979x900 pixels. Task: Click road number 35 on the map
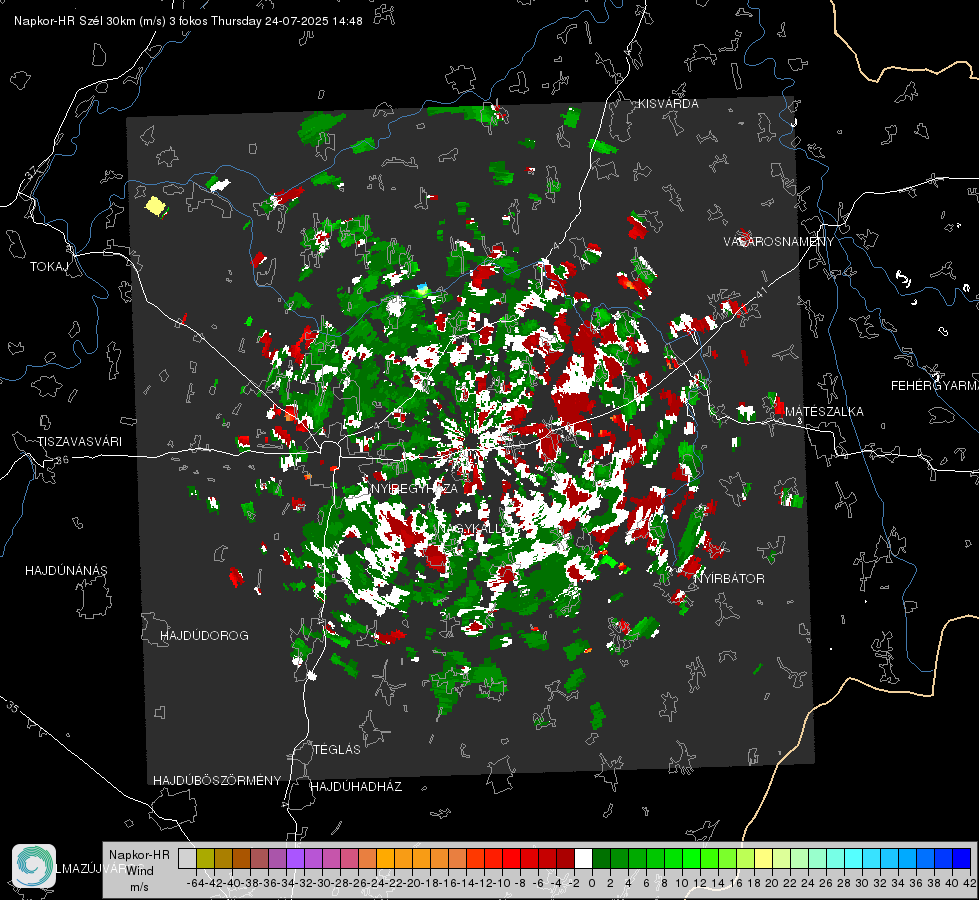click(13, 707)
